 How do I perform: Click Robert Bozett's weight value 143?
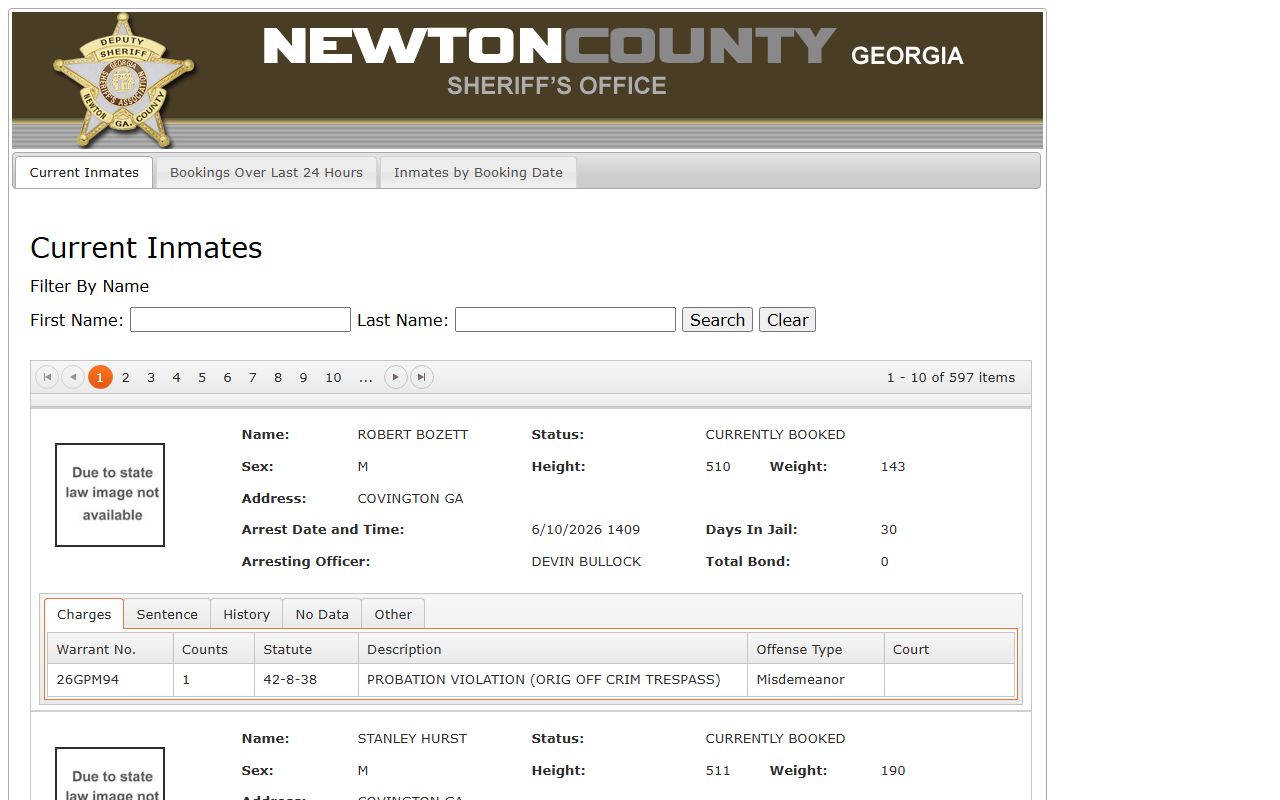[x=893, y=466]
